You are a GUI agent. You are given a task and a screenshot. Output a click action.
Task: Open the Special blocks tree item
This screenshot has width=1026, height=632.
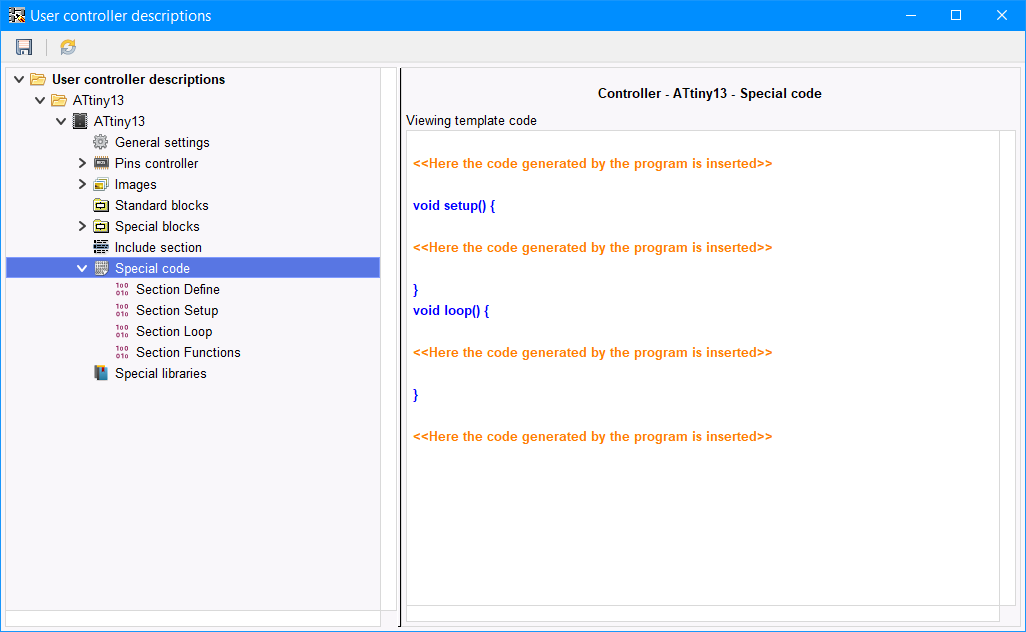157,226
